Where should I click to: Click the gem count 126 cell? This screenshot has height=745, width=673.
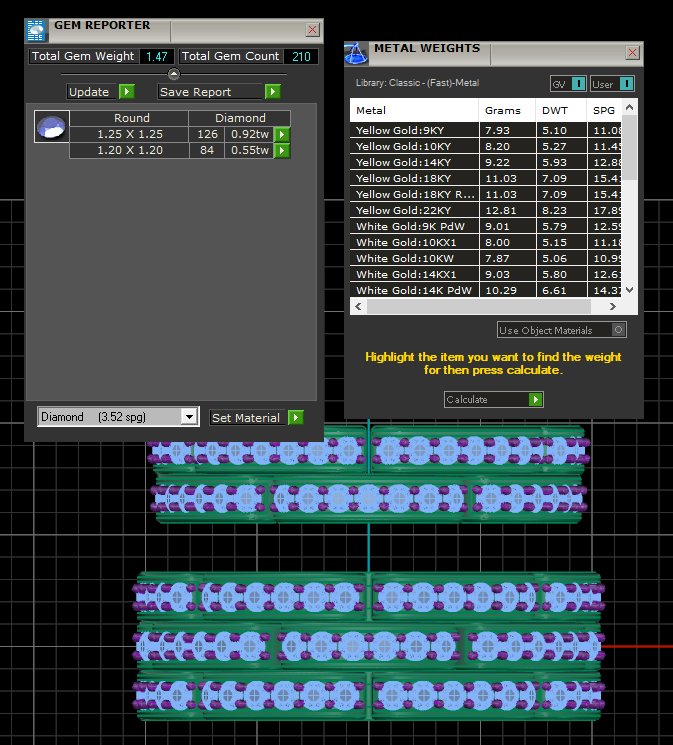coord(207,134)
